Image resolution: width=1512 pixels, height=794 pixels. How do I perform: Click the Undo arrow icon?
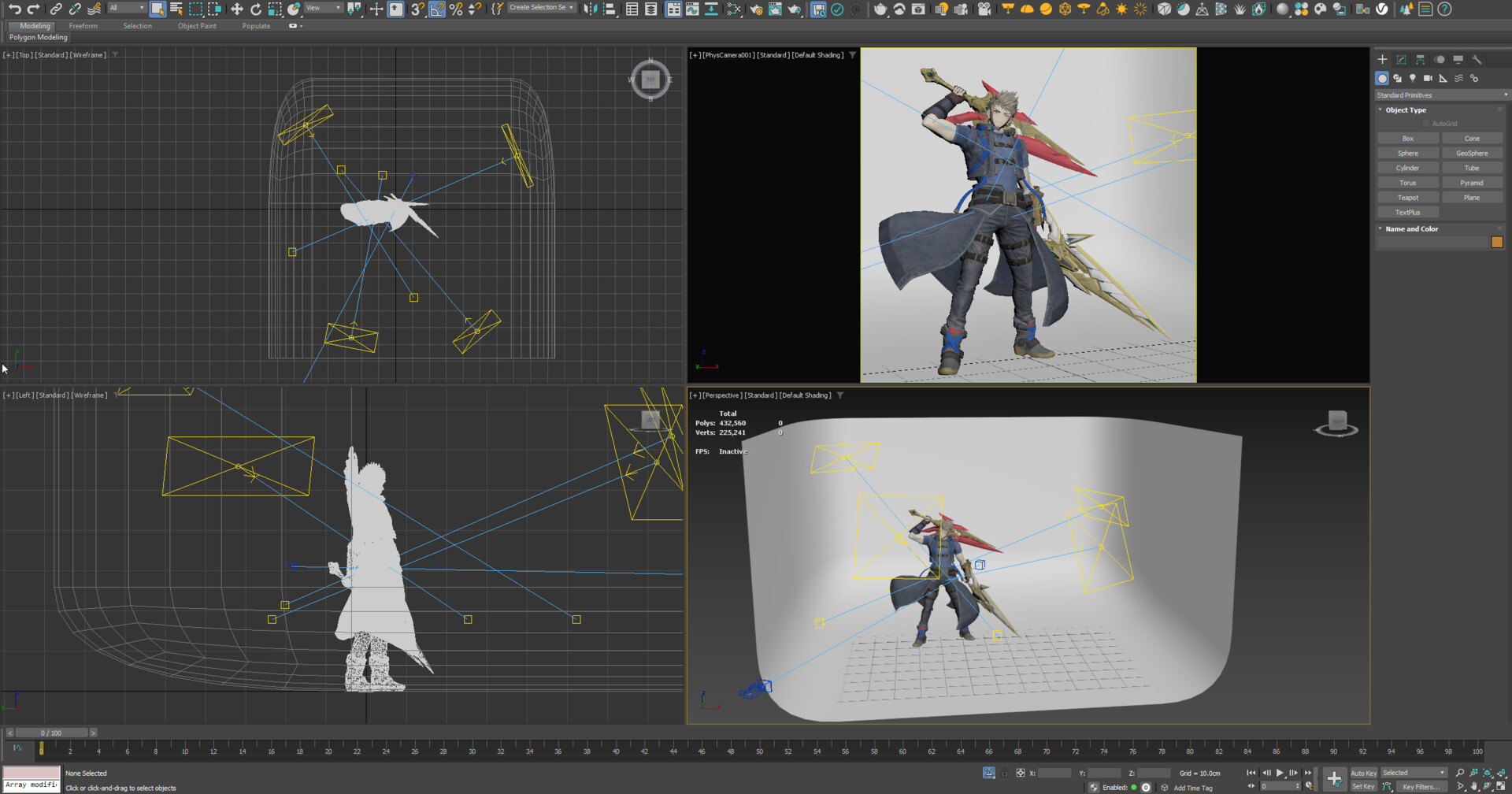(14, 9)
